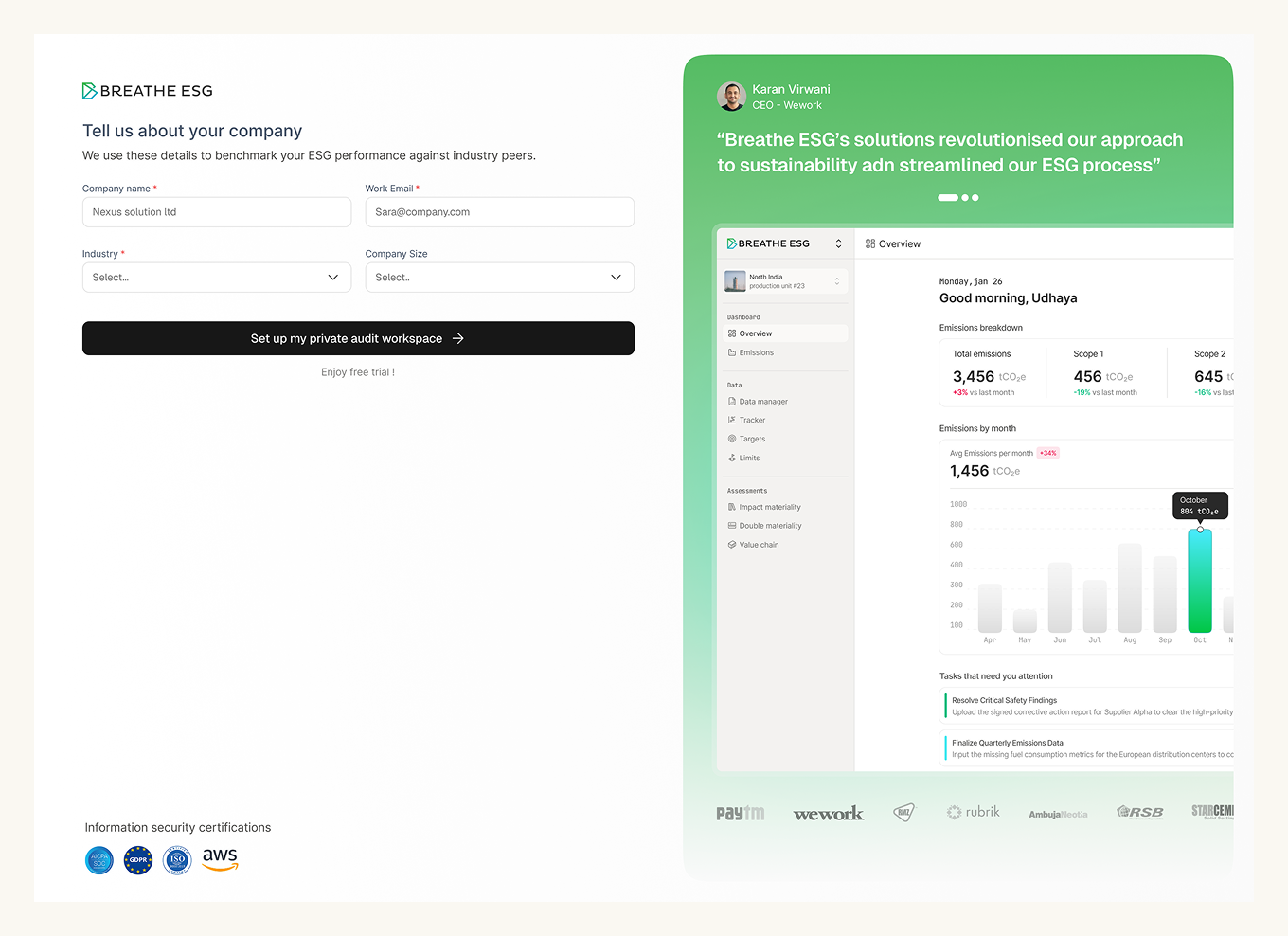The image size is (1288, 936).
Task: Click the Overview grid icon in header
Action: 870,243
